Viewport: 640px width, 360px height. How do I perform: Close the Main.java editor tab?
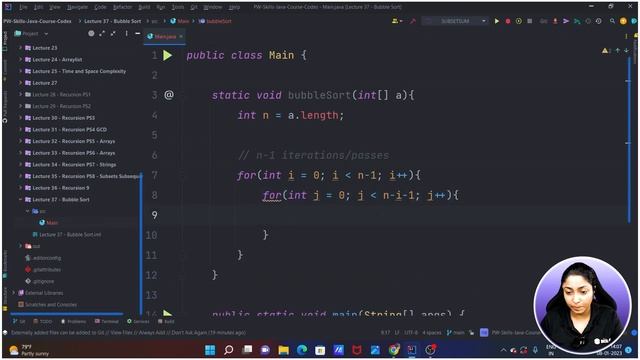point(181,36)
